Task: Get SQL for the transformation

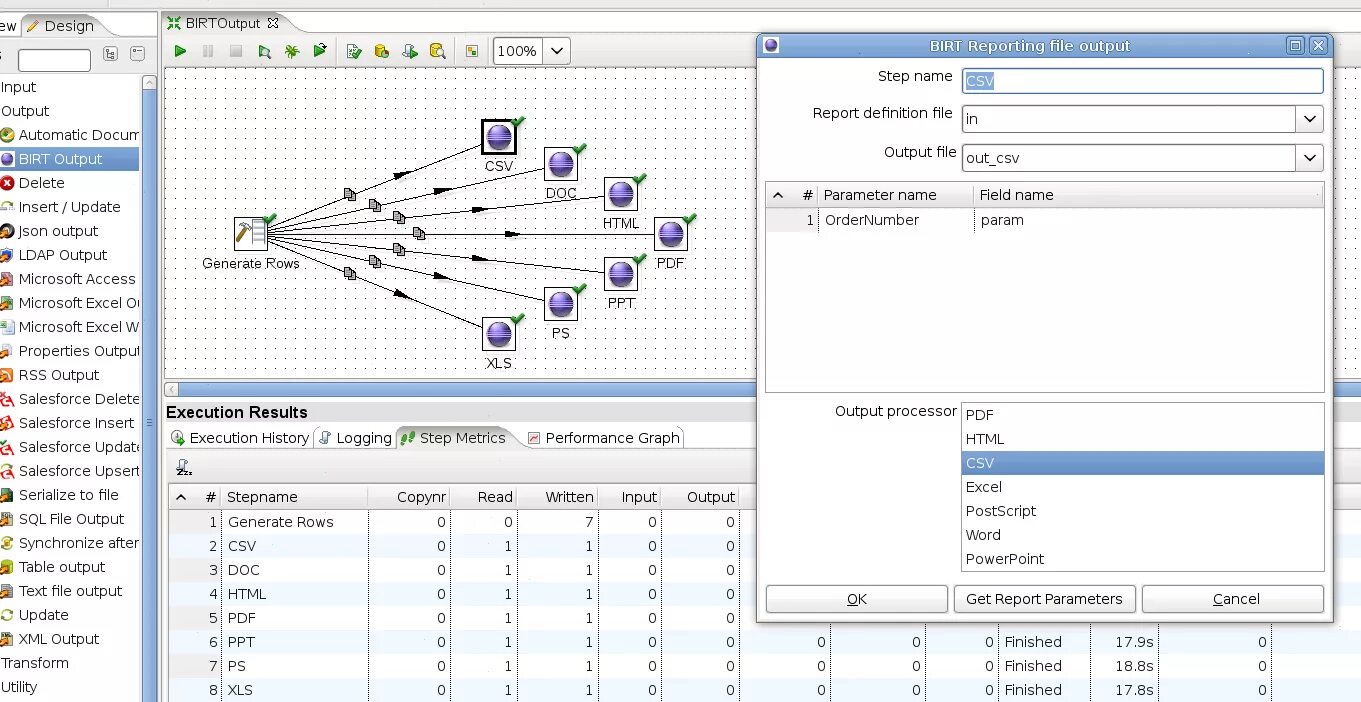Action: pos(410,51)
